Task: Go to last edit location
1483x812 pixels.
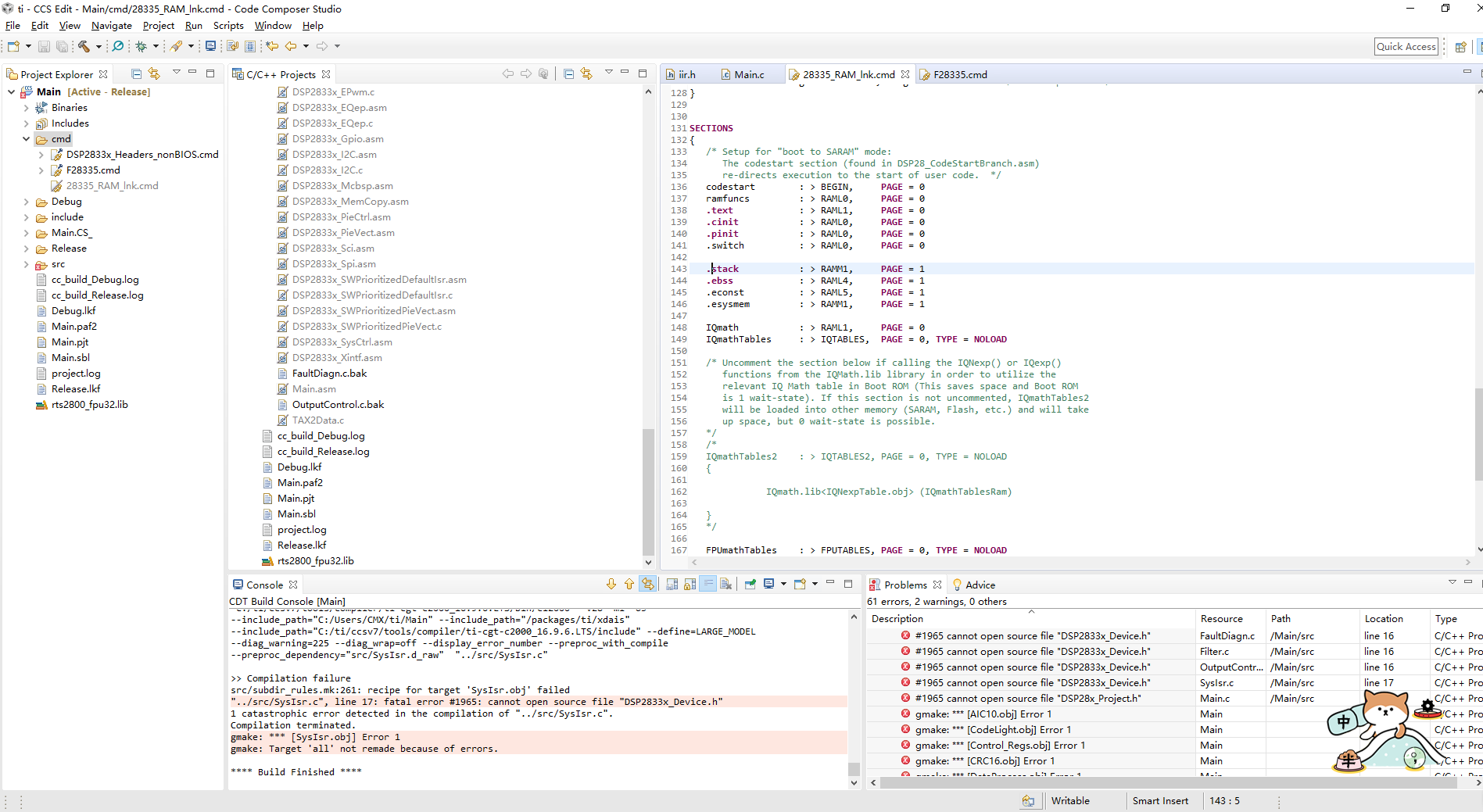Action: point(272,47)
